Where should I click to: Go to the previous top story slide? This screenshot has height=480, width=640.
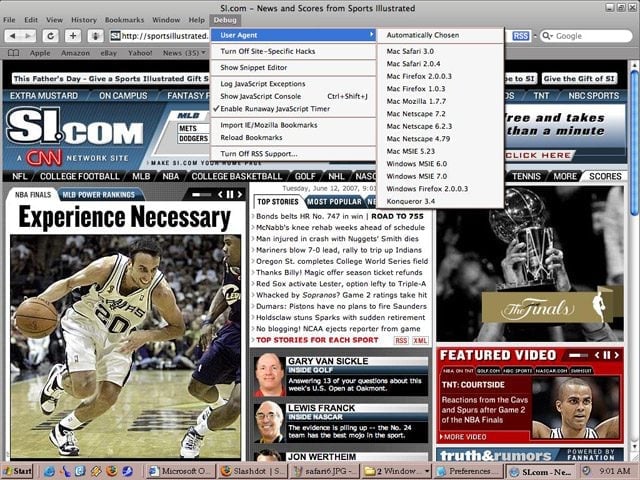click(x=220, y=195)
